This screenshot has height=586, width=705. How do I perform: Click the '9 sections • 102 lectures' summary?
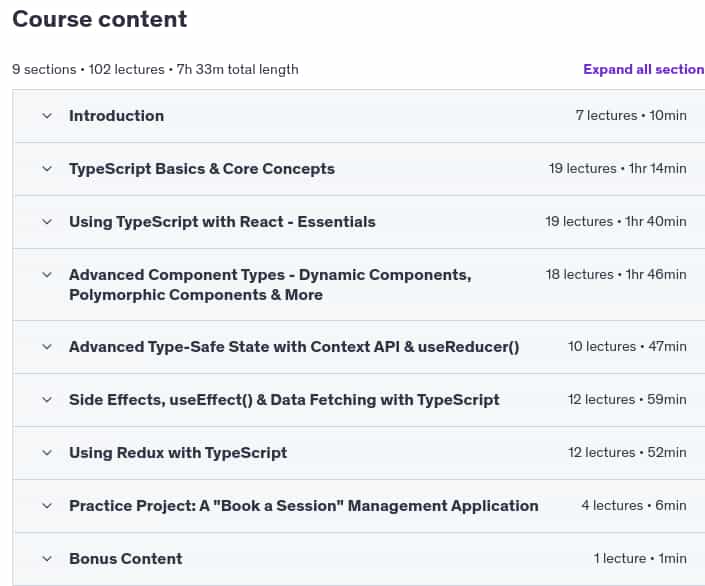click(x=155, y=70)
